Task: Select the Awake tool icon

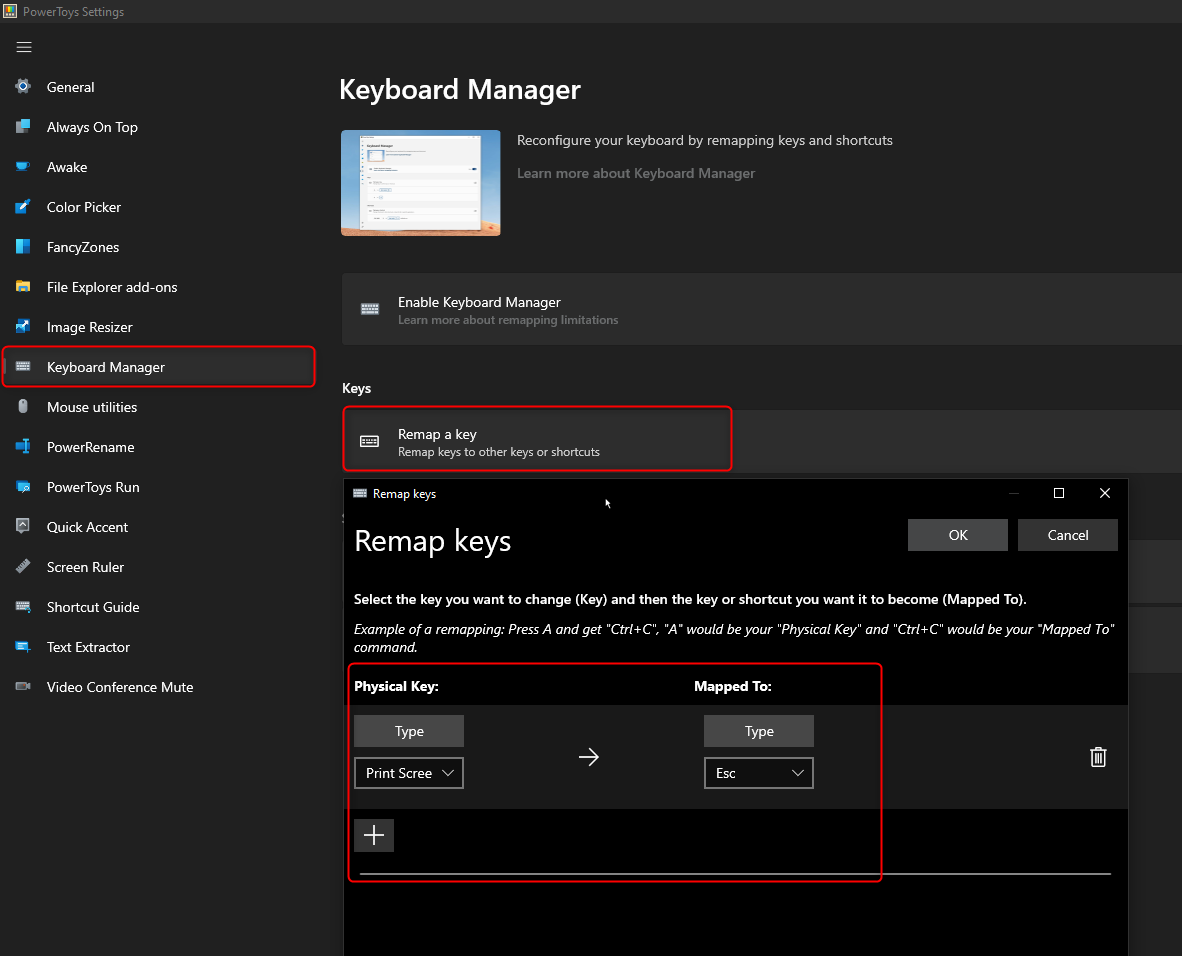Action: coord(25,167)
